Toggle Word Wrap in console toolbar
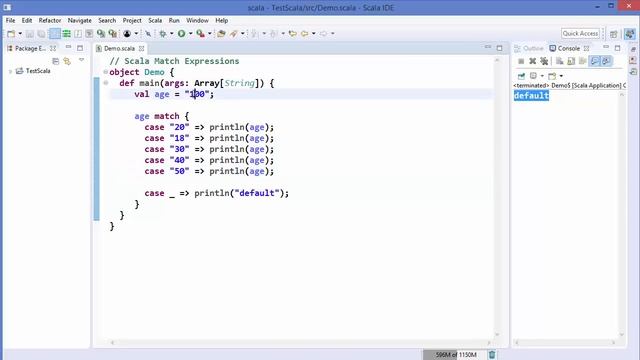 click(x=582, y=61)
